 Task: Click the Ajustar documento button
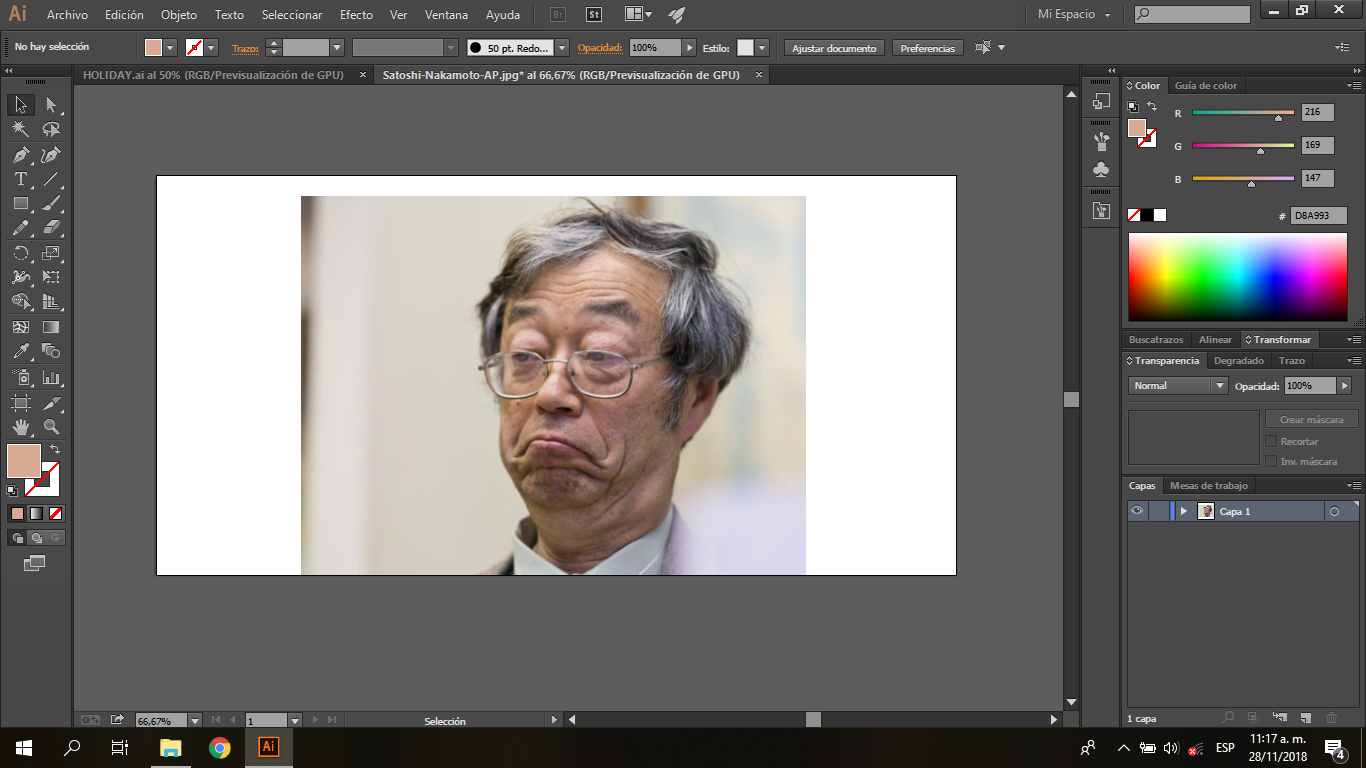(x=834, y=48)
